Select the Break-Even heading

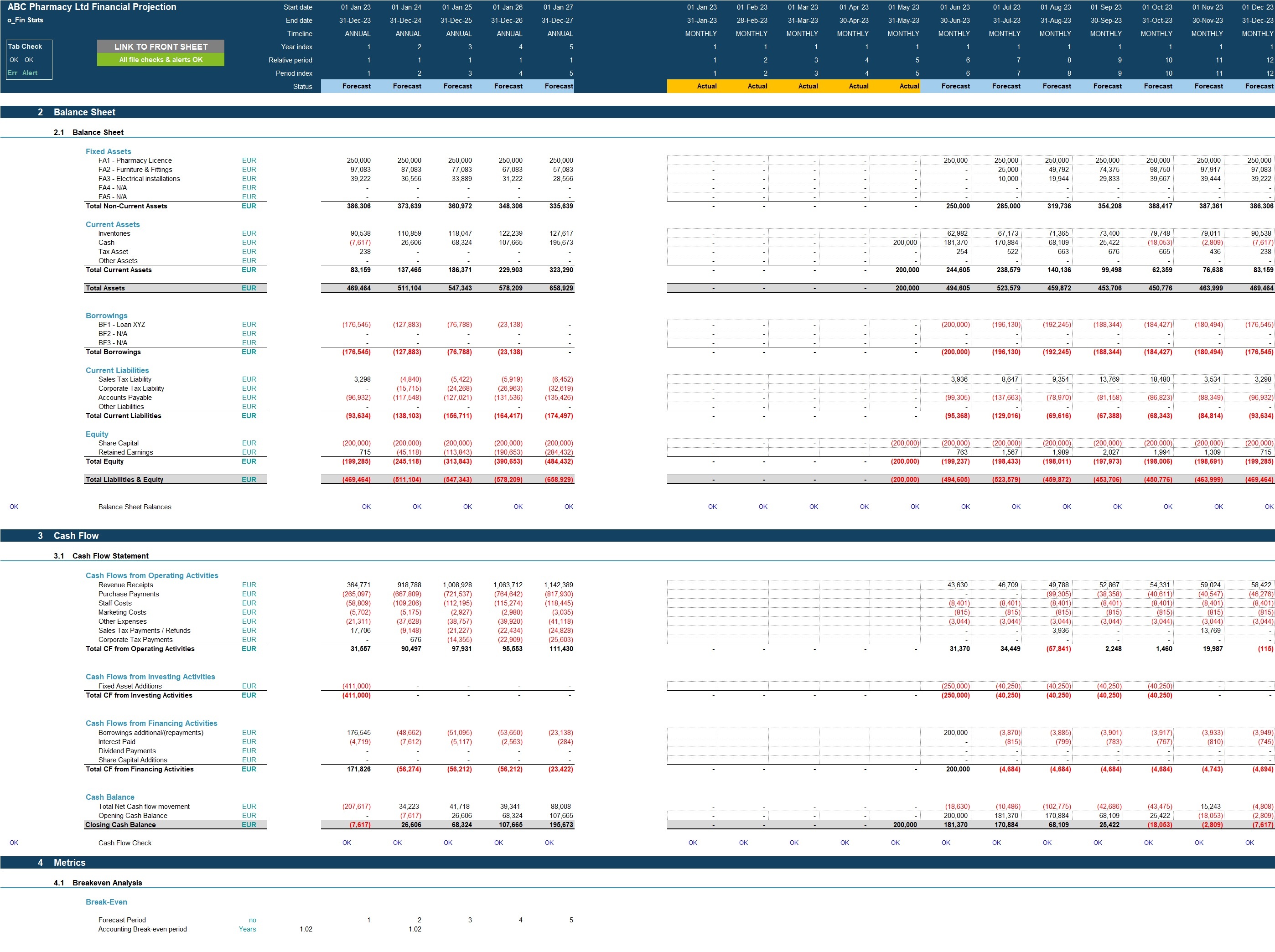(107, 902)
